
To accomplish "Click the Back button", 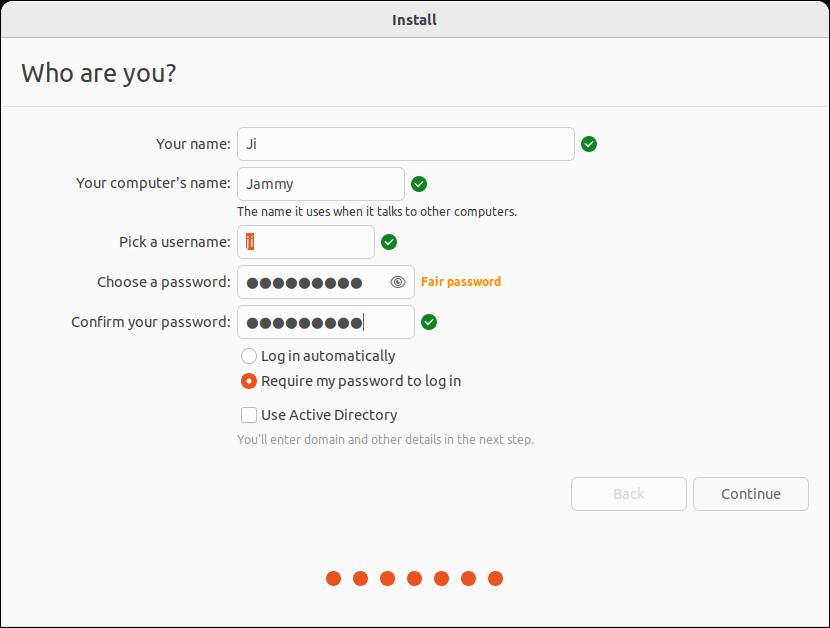I will click(628, 493).
